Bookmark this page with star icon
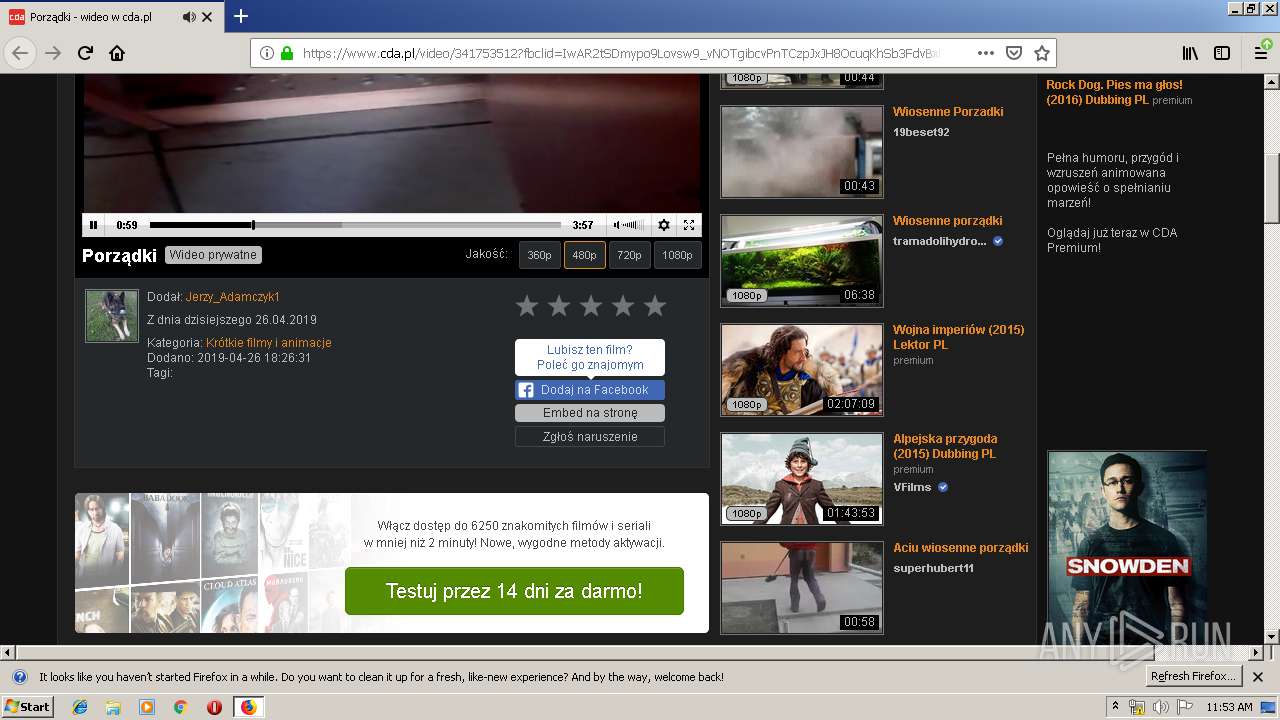The width and height of the screenshot is (1280, 720). [x=1042, y=53]
